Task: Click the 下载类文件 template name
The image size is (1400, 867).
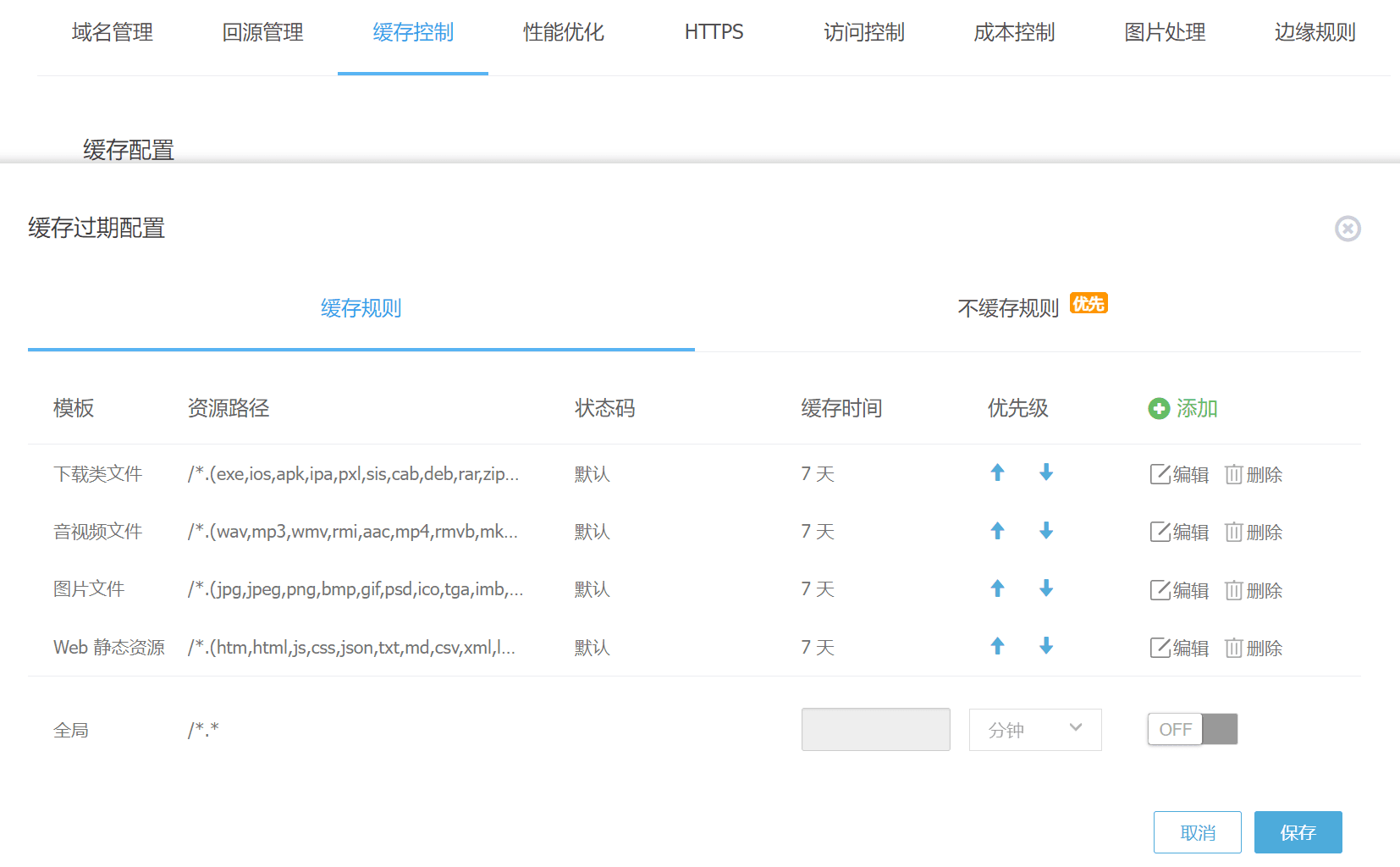Action: pos(97,474)
